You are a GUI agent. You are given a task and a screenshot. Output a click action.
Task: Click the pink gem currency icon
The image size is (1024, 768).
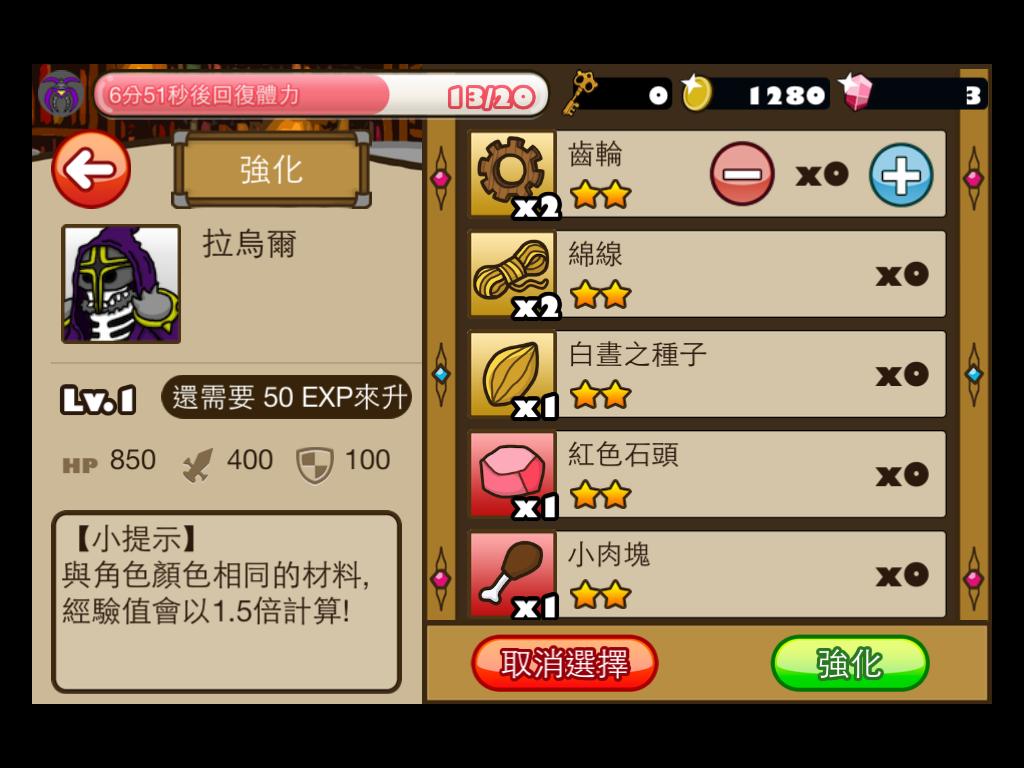point(856,92)
